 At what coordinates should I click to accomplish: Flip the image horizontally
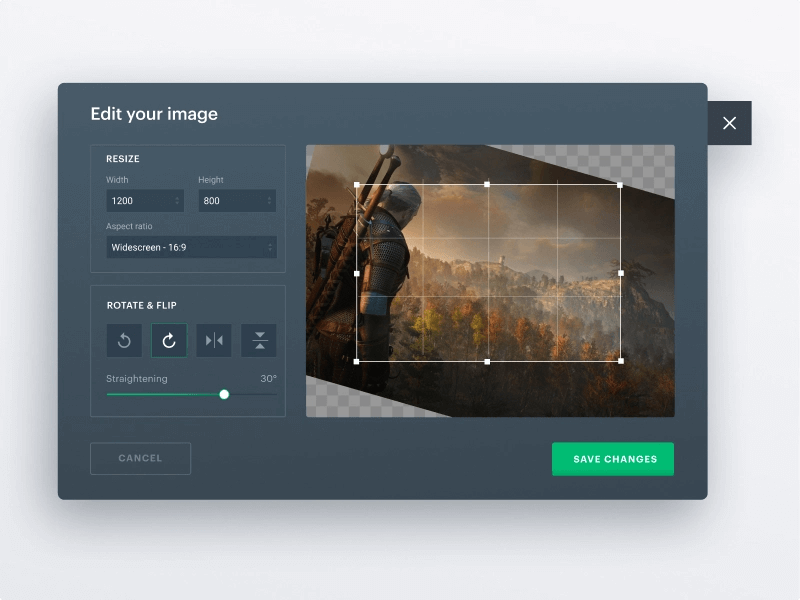point(214,341)
